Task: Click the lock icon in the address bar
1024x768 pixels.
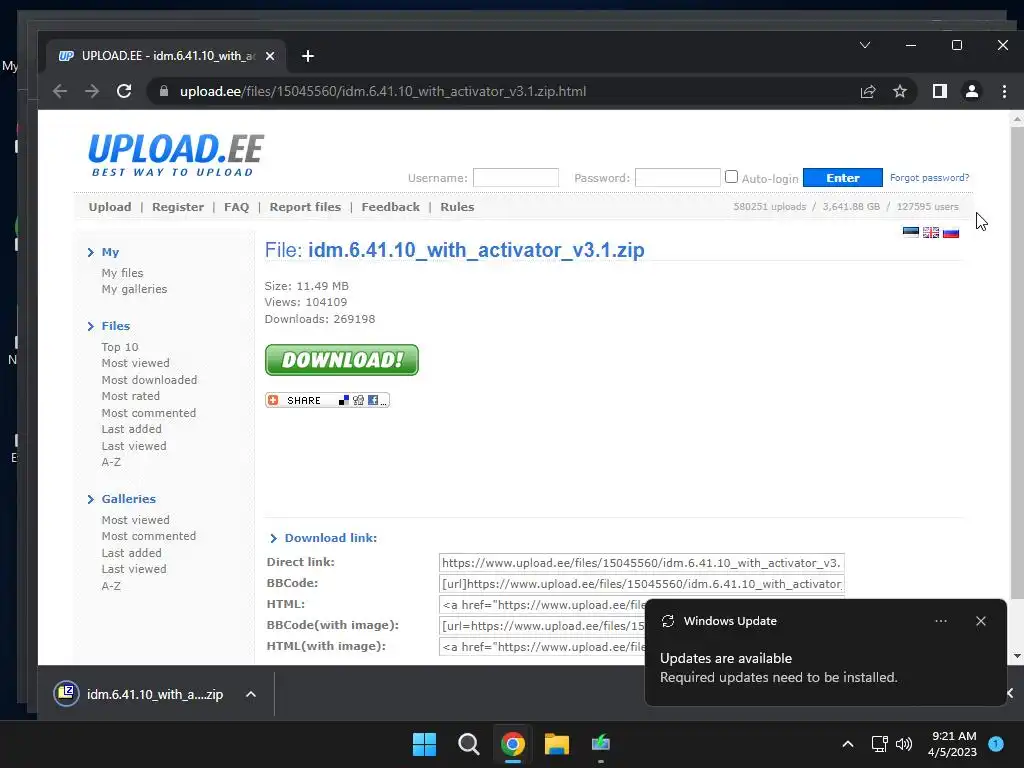Action: point(164,91)
